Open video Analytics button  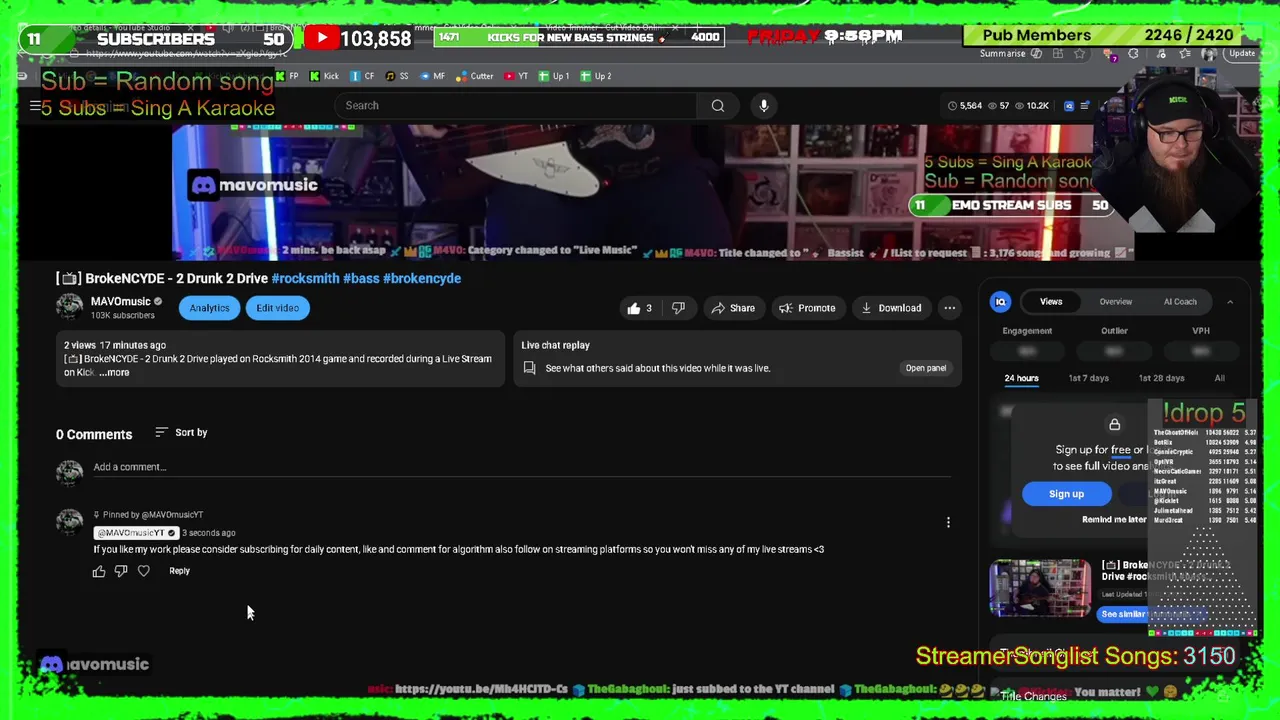(x=209, y=308)
